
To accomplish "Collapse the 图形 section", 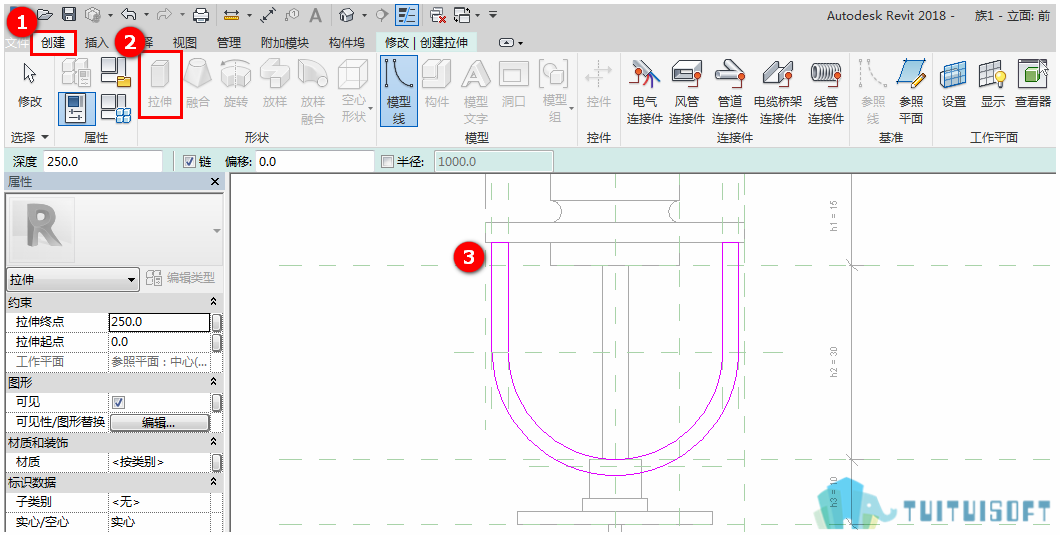I will 214,382.
